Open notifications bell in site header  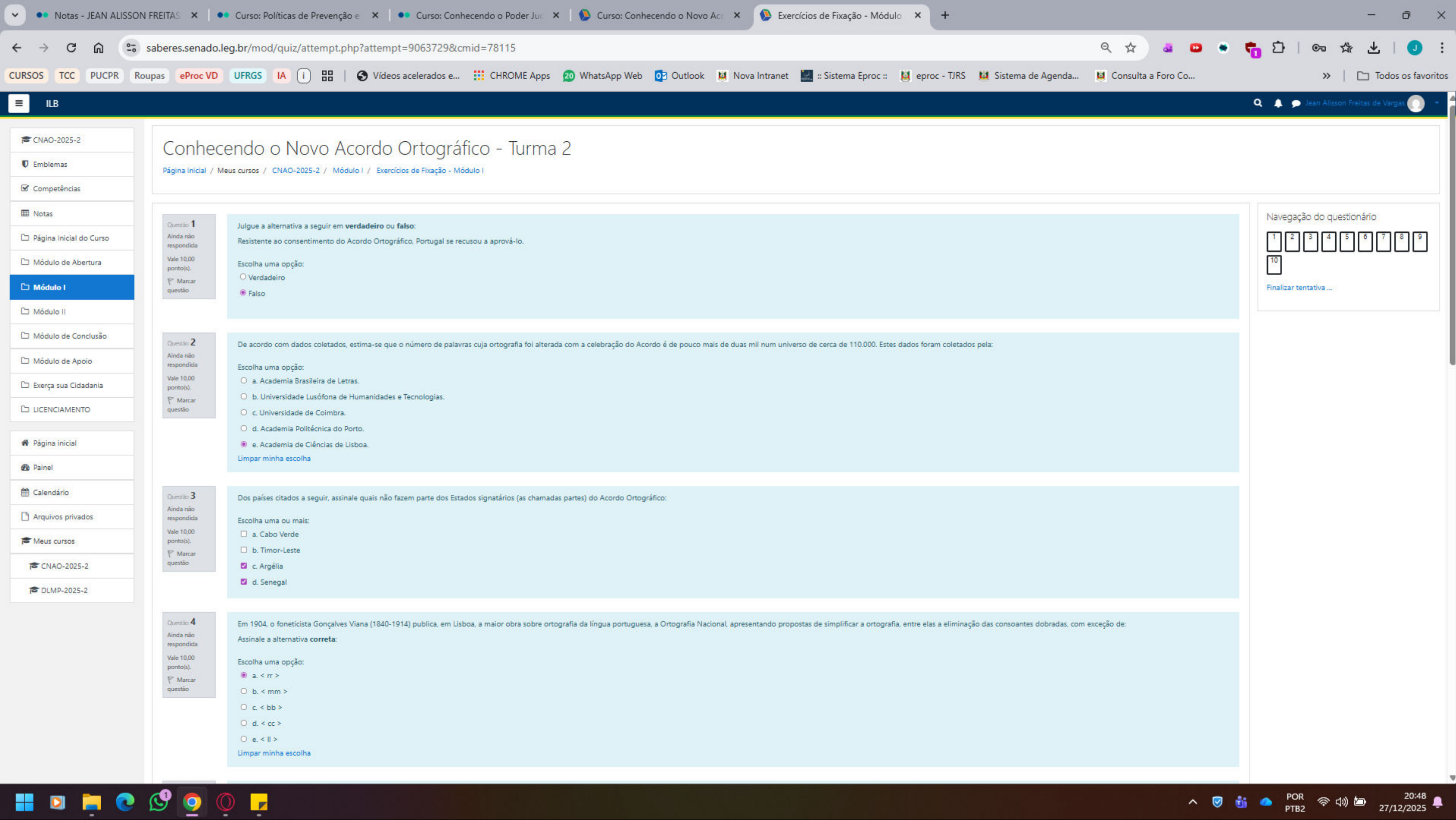point(1278,103)
